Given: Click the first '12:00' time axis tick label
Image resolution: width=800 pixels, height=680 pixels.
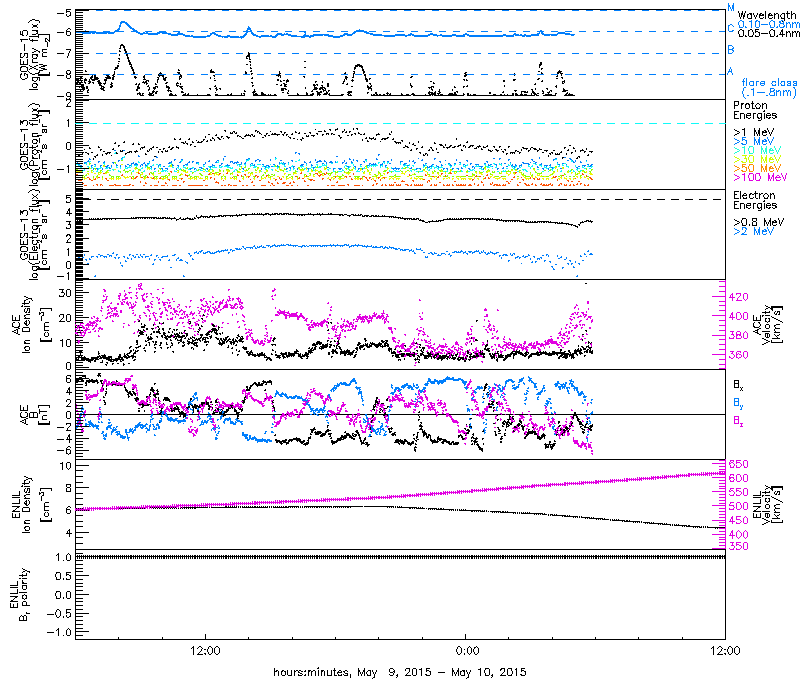Looking at the screenshot, I should coord(205,651).
